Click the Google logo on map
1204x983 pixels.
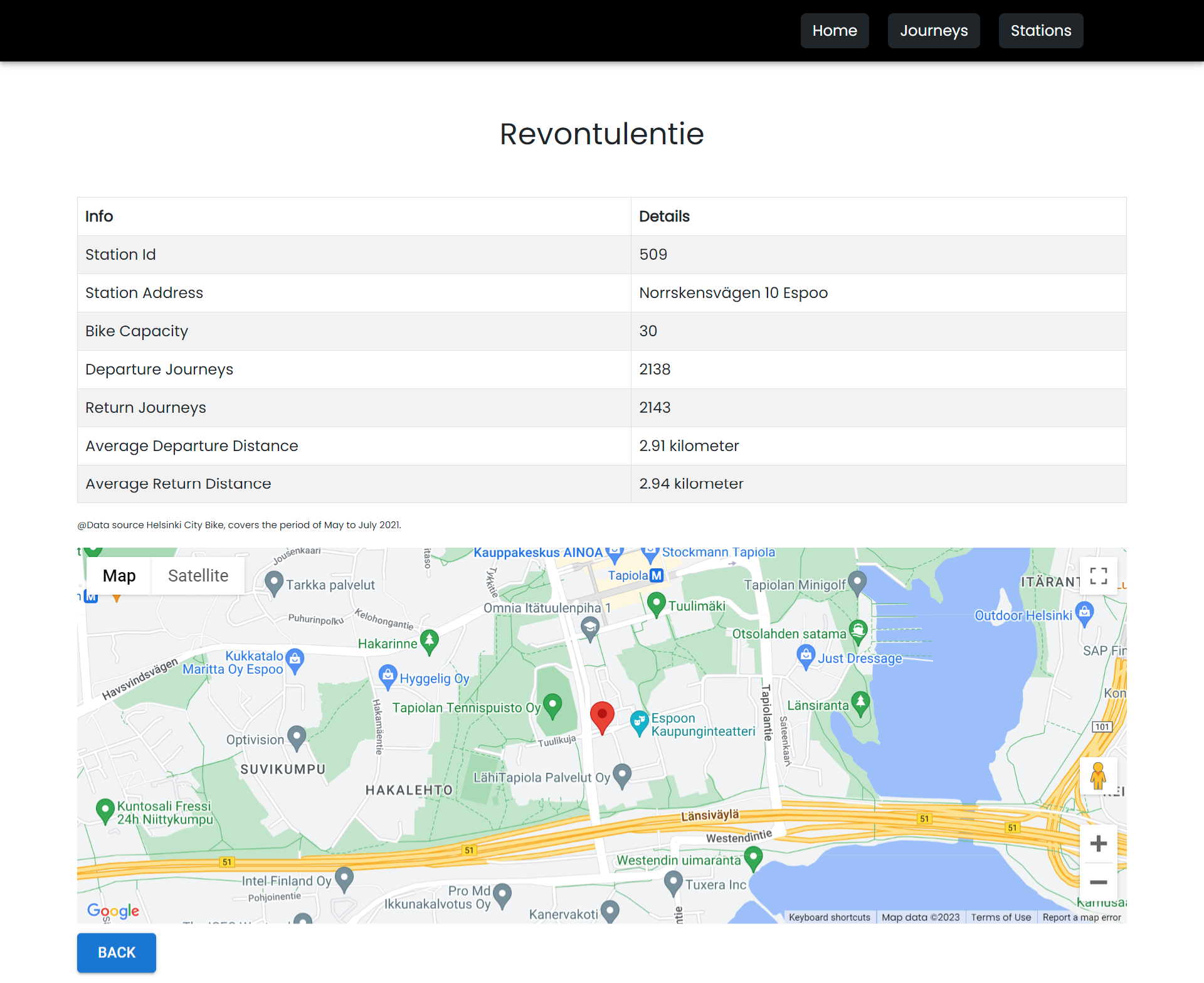point(113,910)
